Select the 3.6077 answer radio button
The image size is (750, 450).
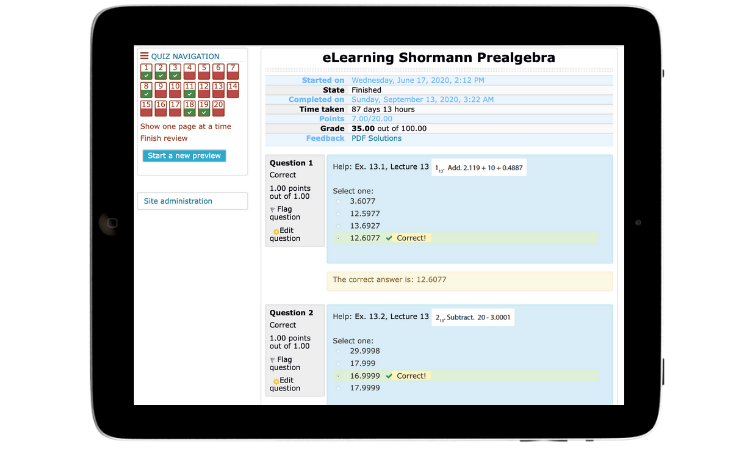[x=338, y=201]
